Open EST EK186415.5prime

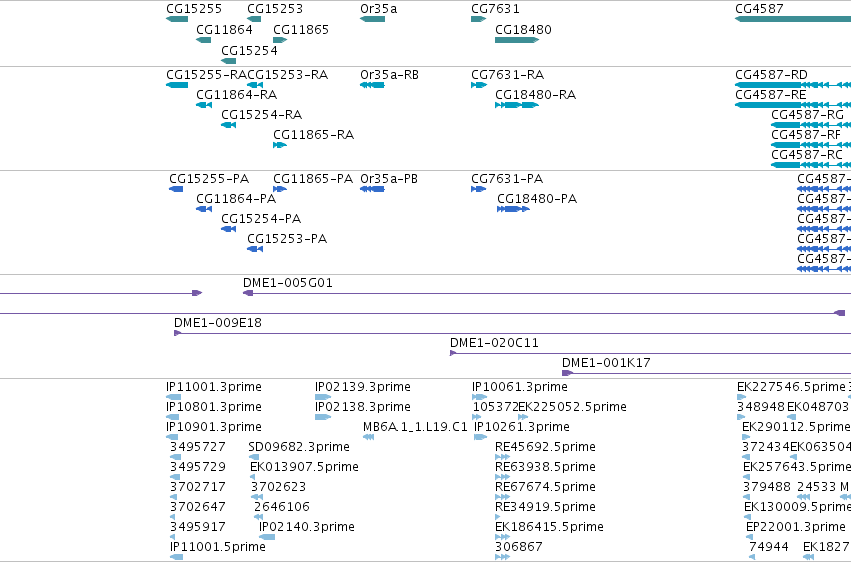(549, 527)
